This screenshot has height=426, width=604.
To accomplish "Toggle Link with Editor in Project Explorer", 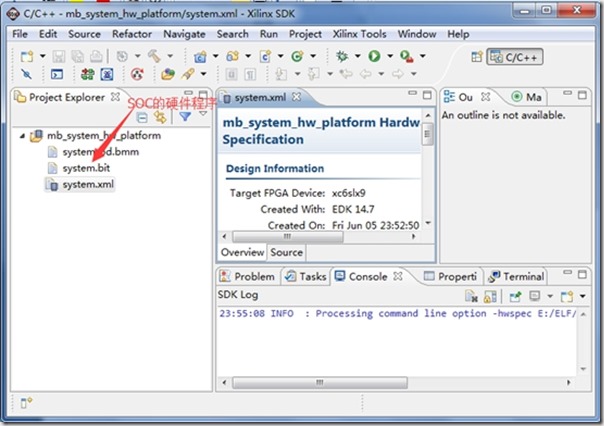I will click(159, 116).
